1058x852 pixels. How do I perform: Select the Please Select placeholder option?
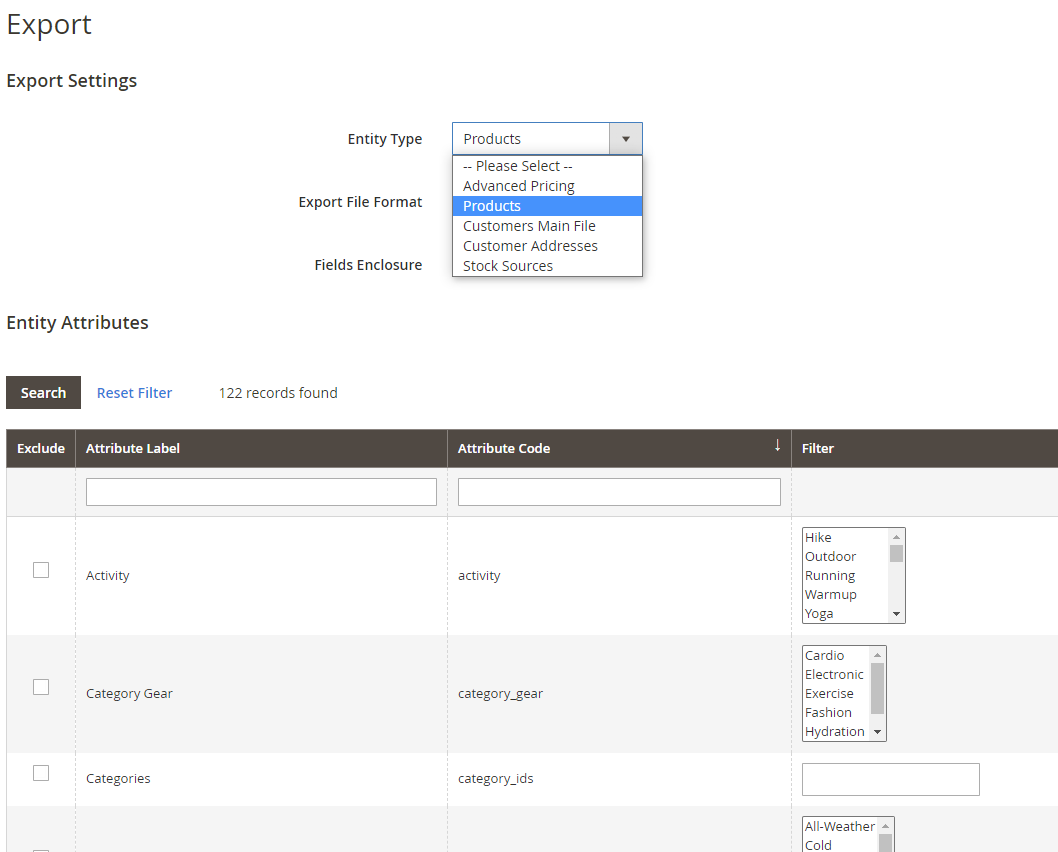517,166
